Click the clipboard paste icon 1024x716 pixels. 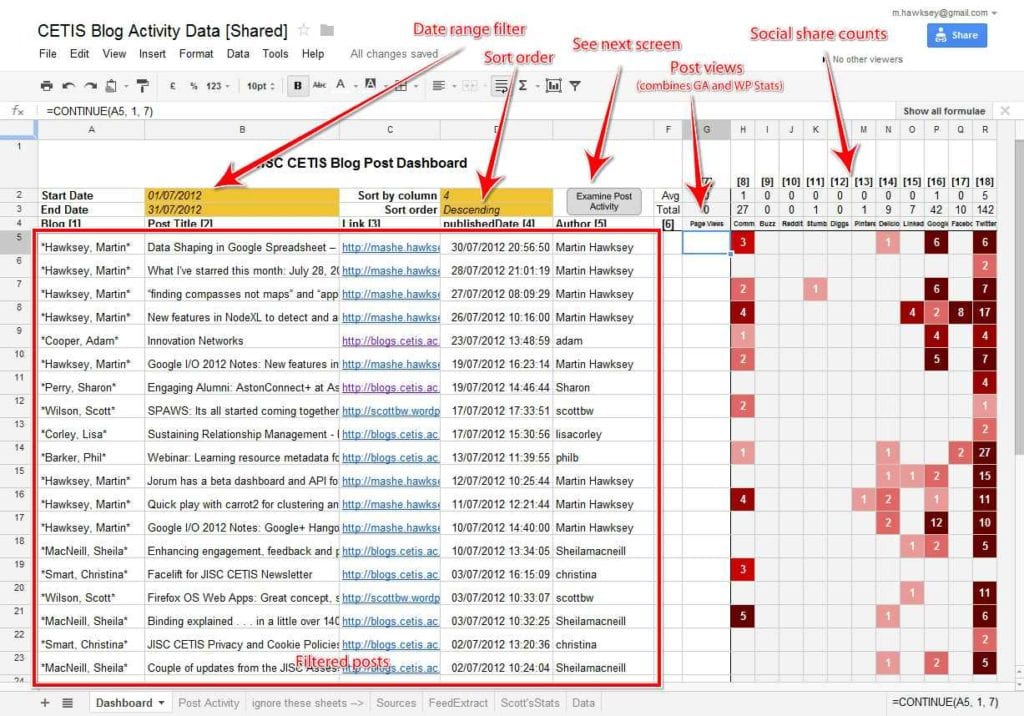click(111, 86)
